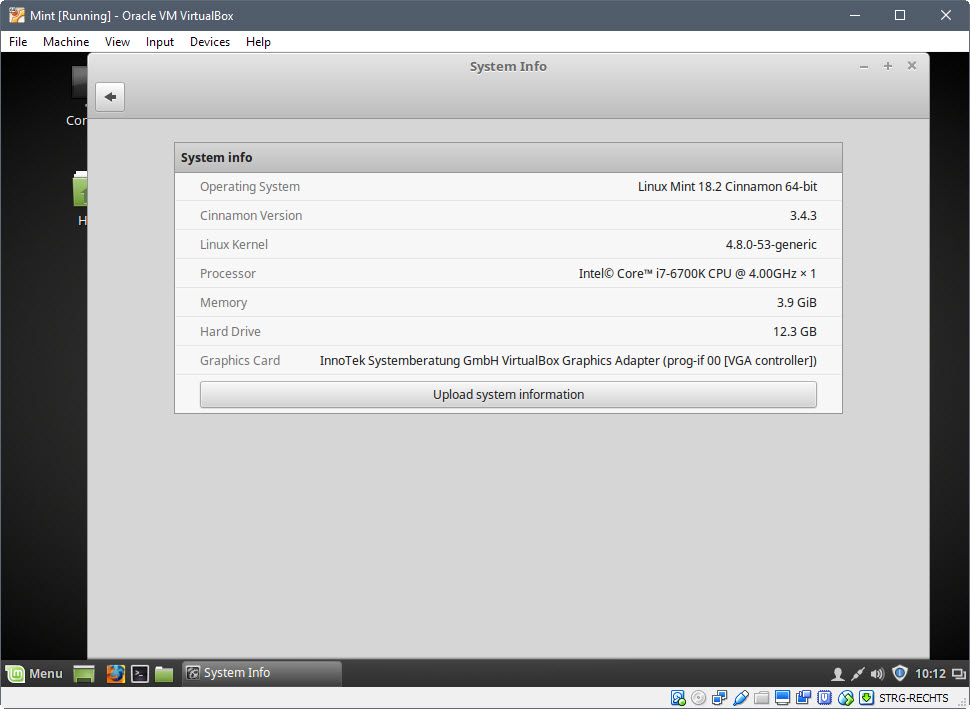
Task: Open the network connection applet
Action: click(x=857, y=674)
